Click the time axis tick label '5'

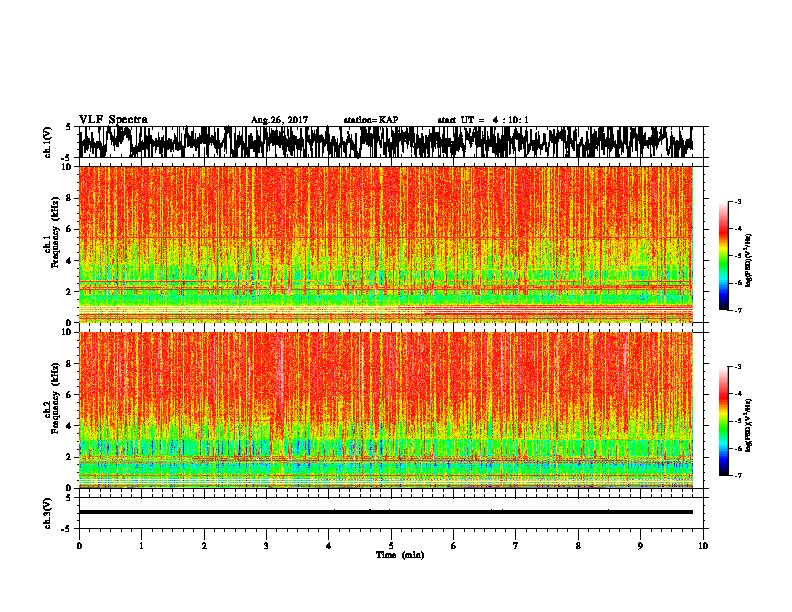[x=391, y=546]
